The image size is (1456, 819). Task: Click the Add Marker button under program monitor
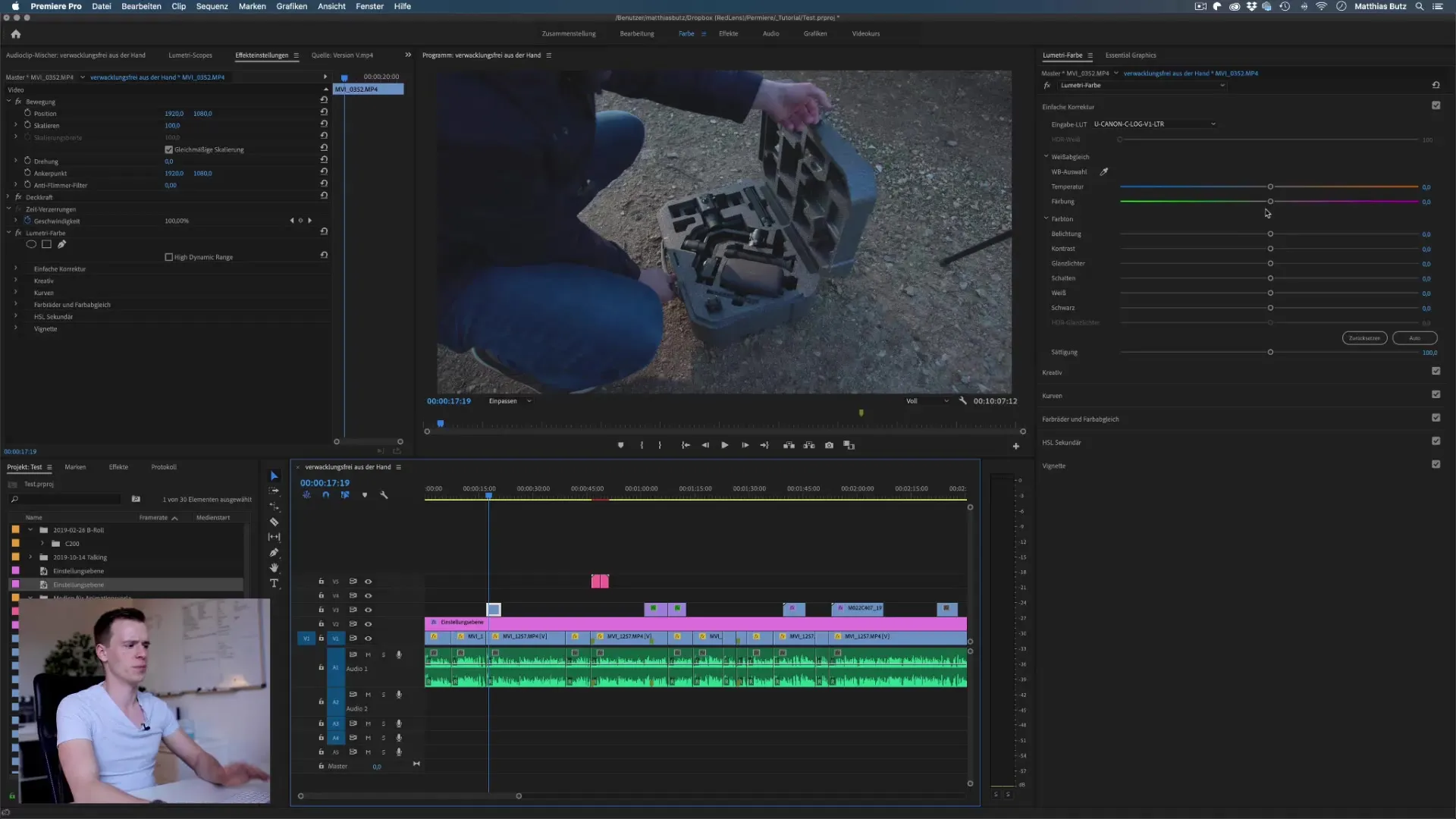[x=620, y=445]
